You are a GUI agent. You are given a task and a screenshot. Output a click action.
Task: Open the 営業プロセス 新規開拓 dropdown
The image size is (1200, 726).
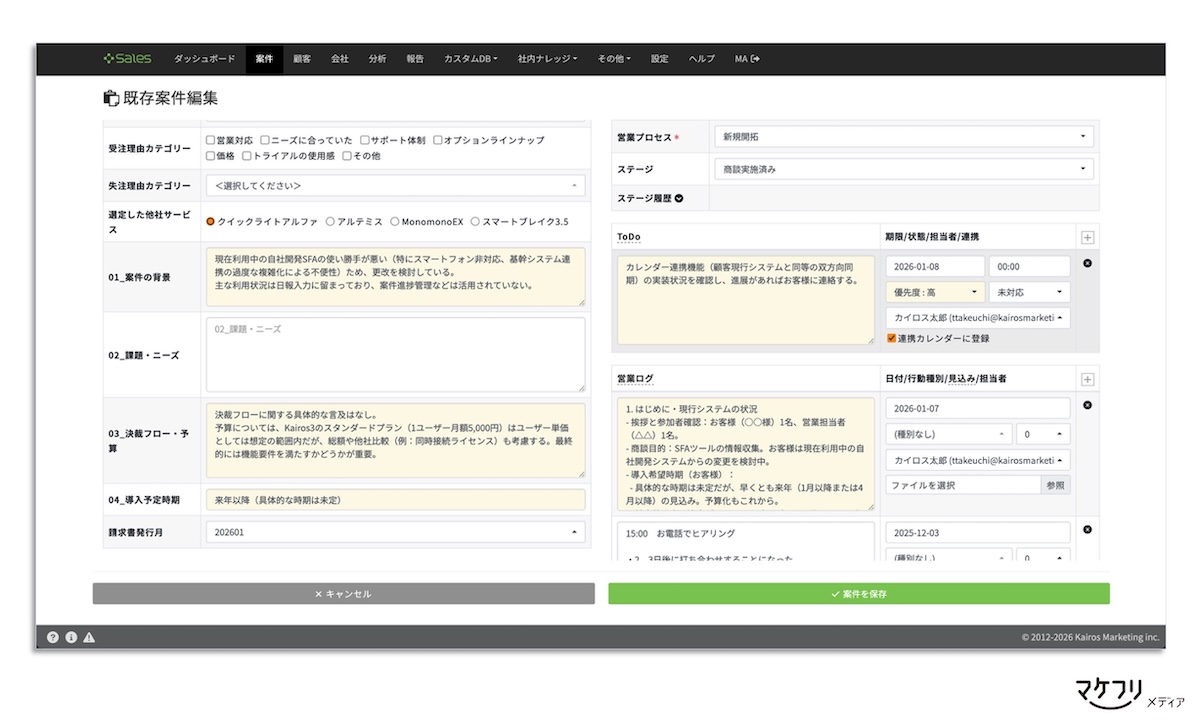pos(903,137)
